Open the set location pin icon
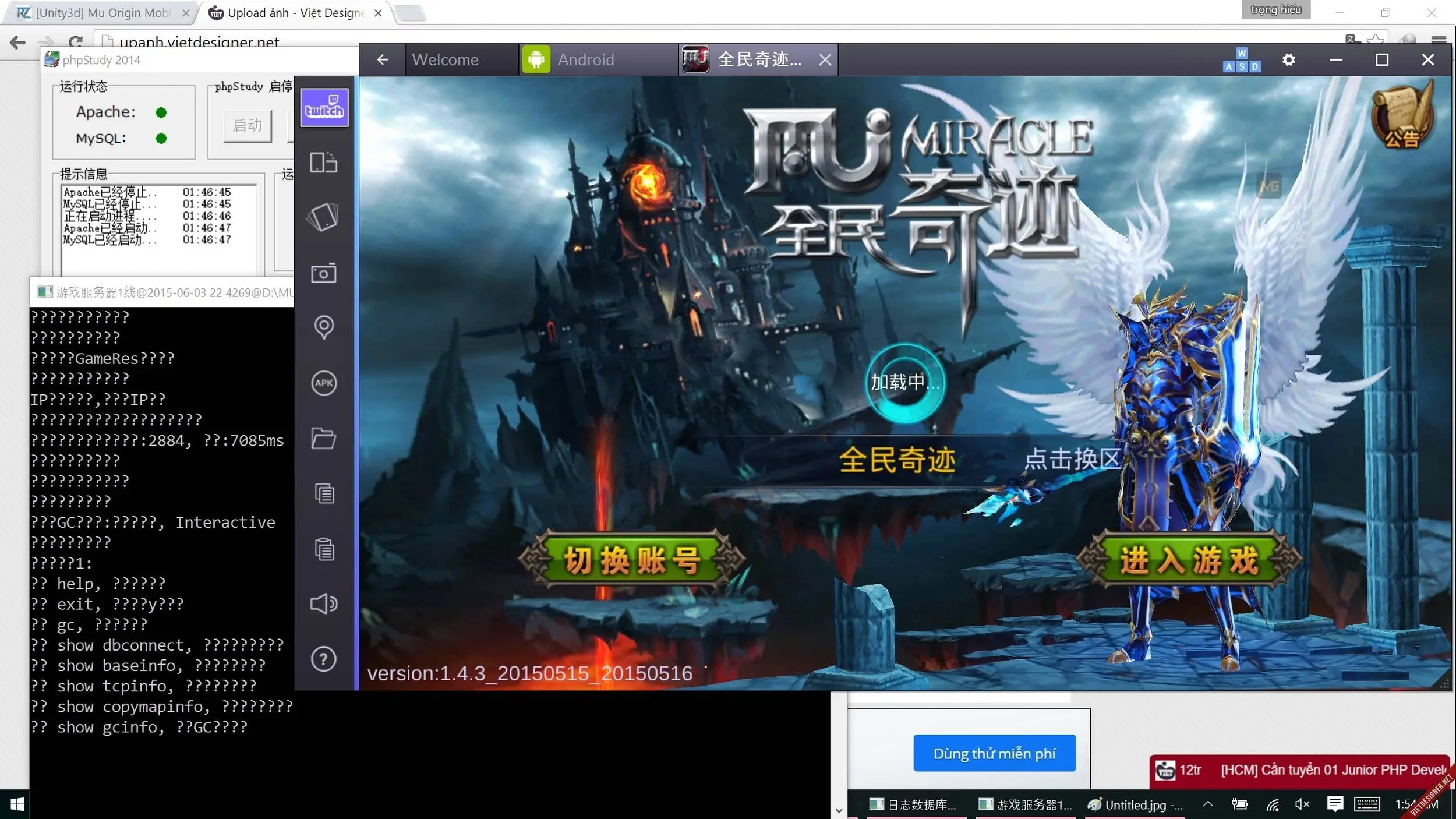Screen dimensions: 1456x819 coord(324,327)
